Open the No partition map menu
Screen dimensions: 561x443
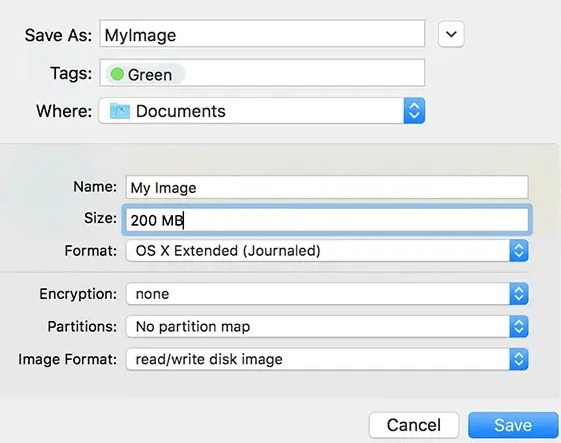pyautogui.click(x=327, y=326)
